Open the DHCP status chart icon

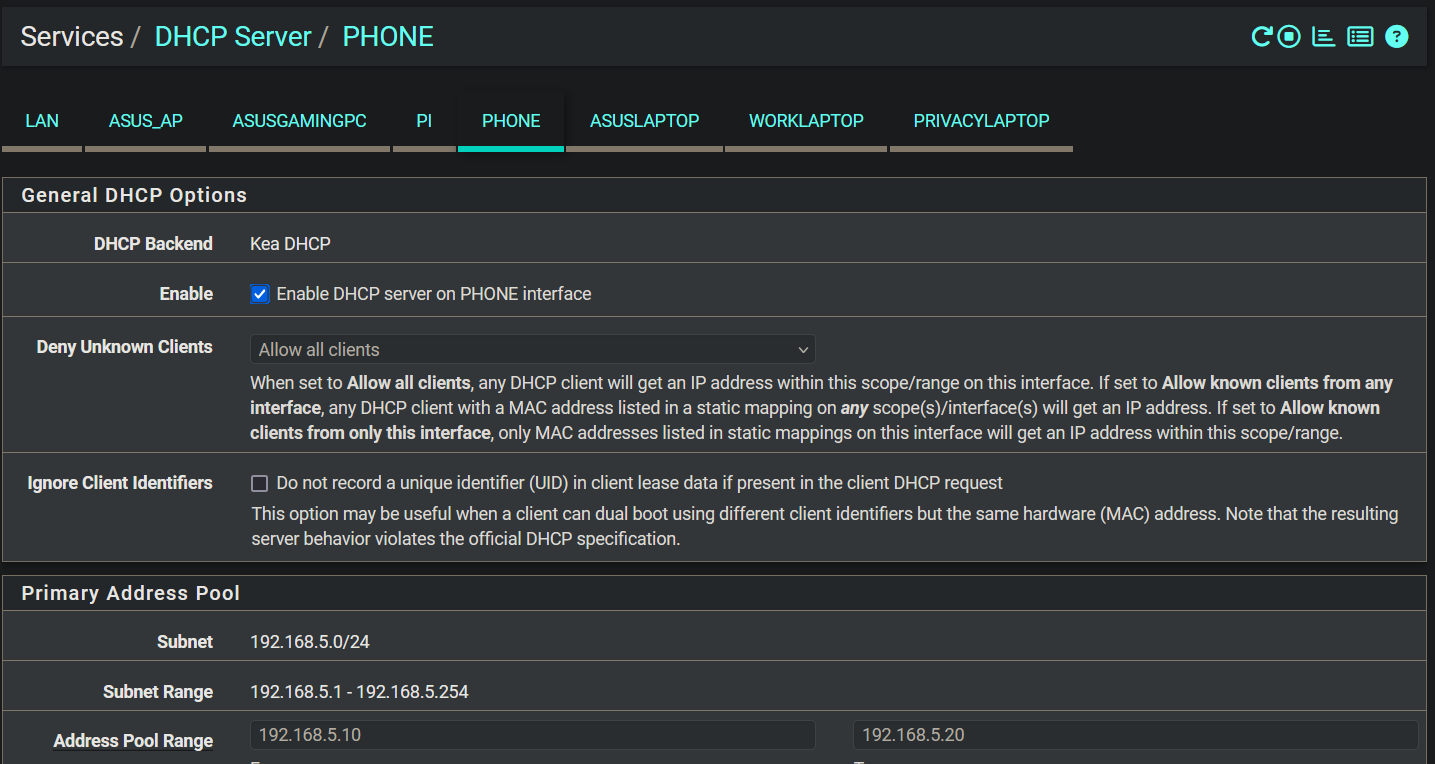tap(1324, 37)
